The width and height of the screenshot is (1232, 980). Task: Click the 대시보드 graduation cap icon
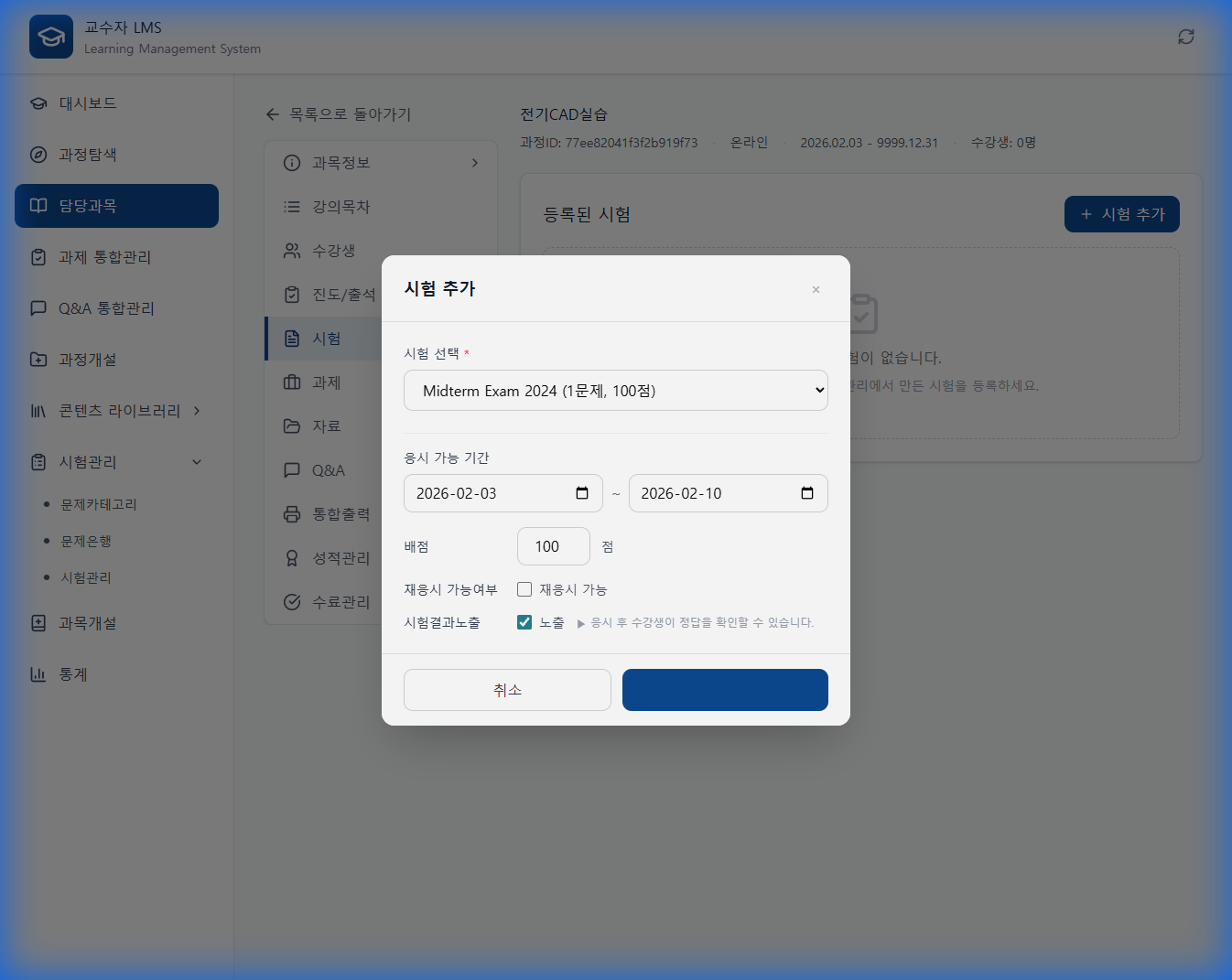38,103
